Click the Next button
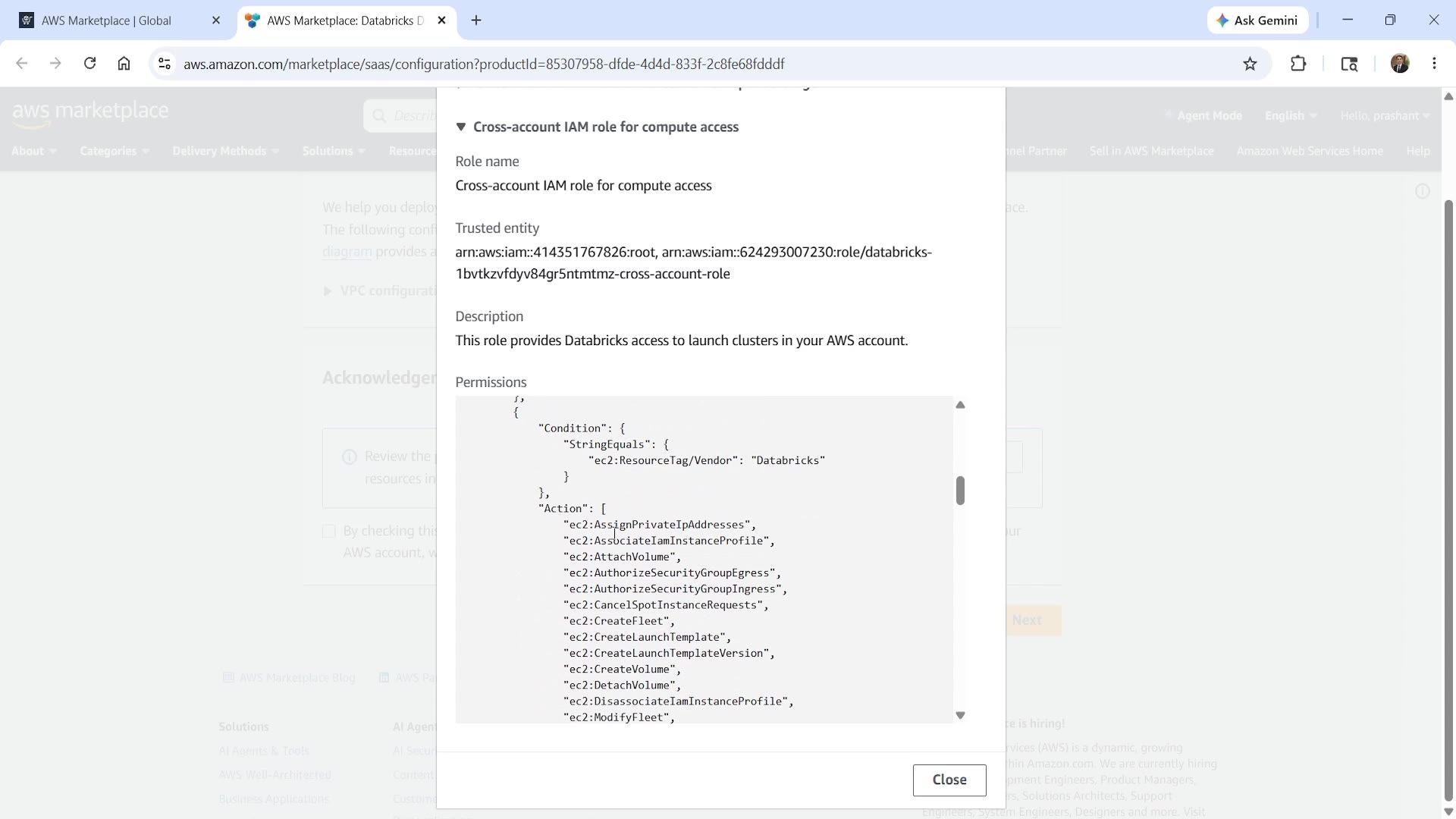This screenshot has height=819, width=1456. tap(1034, 620)
